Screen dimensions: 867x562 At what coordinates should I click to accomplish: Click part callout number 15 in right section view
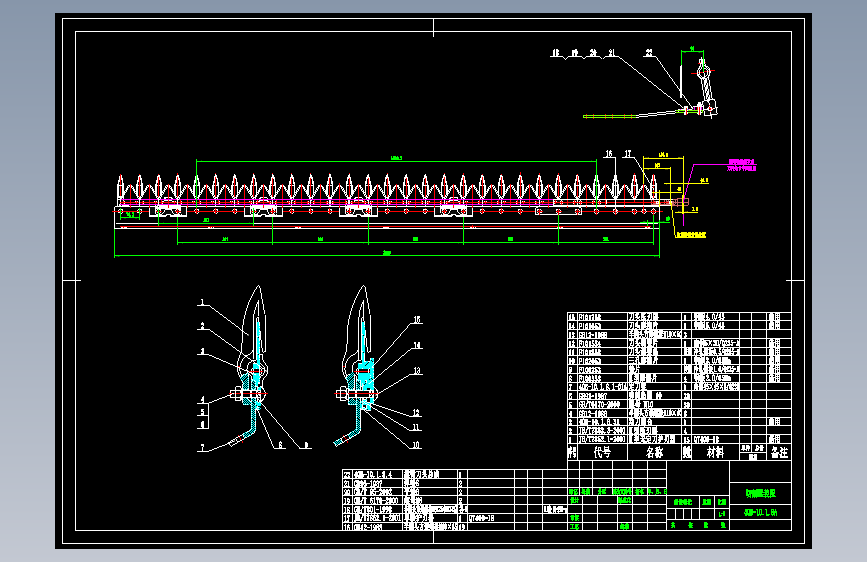(x=417, y=320)
